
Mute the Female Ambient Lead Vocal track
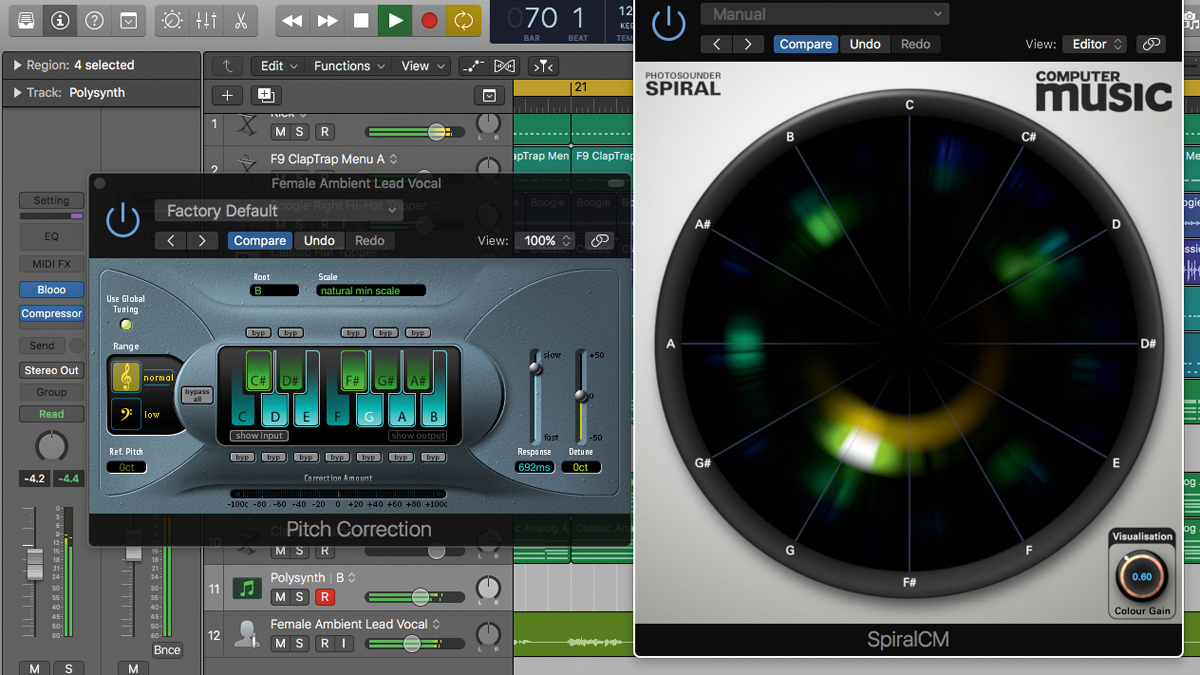[280, 643]
